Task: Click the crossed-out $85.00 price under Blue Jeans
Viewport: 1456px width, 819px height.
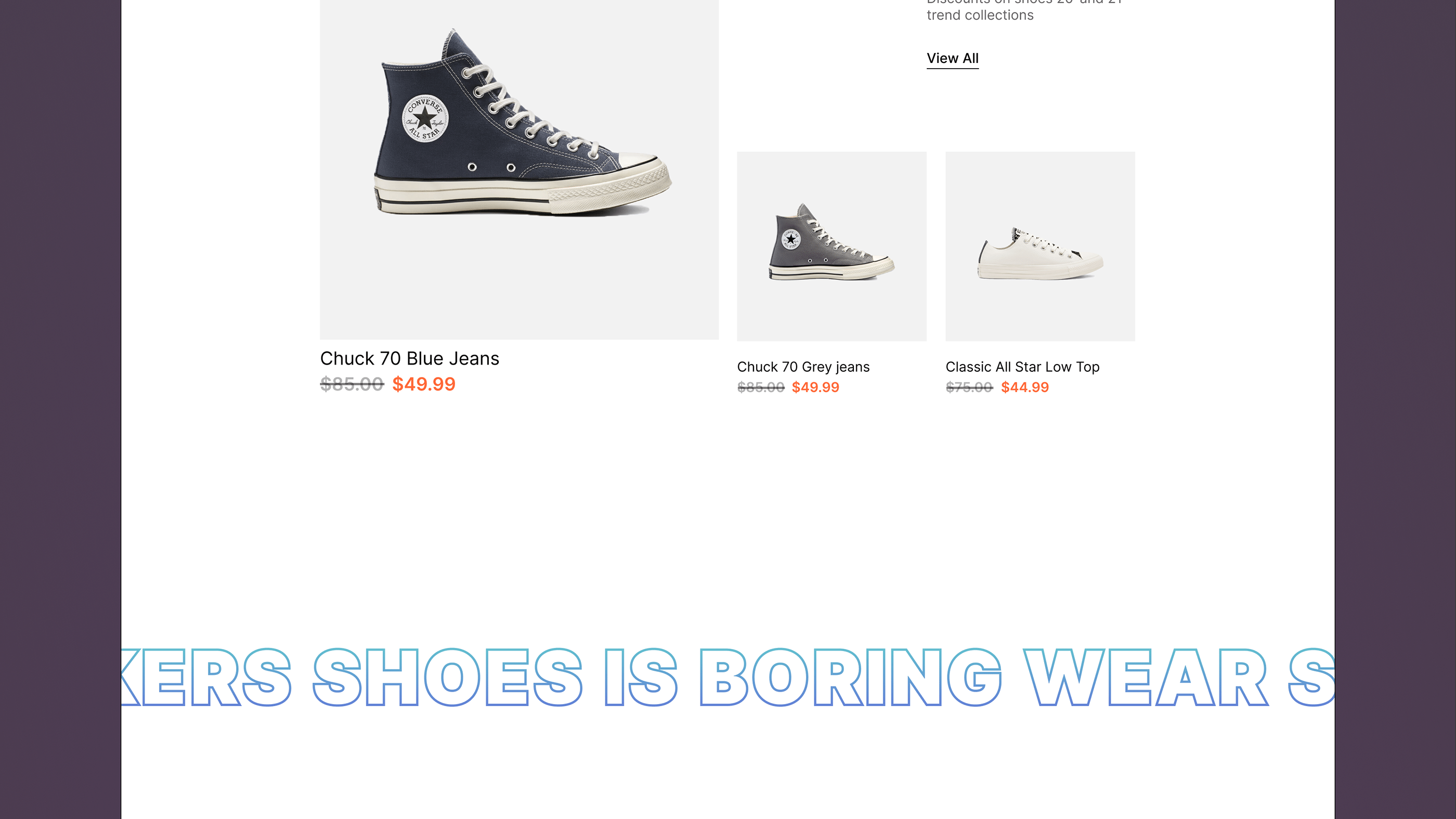Action: [352, 384]
